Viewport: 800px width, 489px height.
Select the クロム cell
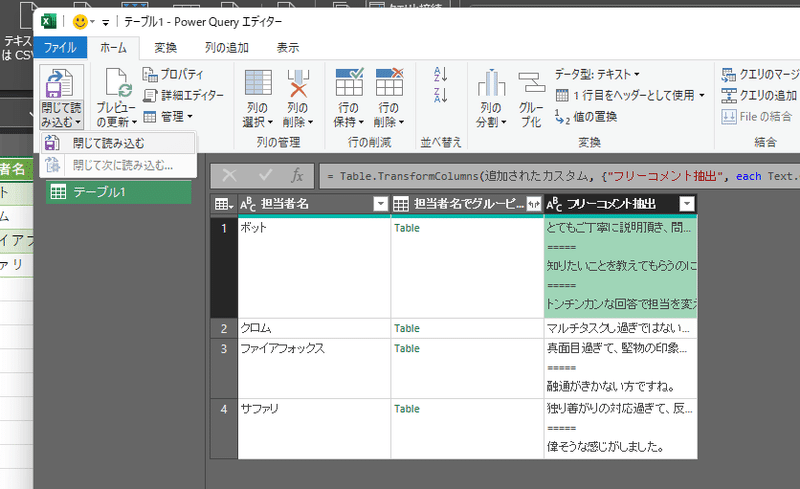tap(314, 328)
